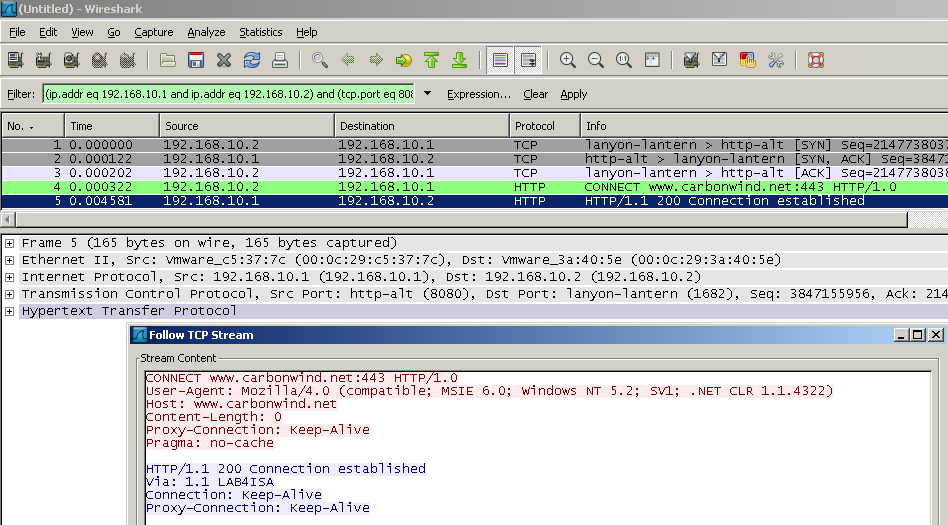Sort packets by Time column
This screenshot has width=948, height=525.
pyautogui.click(x=112, y=126)
